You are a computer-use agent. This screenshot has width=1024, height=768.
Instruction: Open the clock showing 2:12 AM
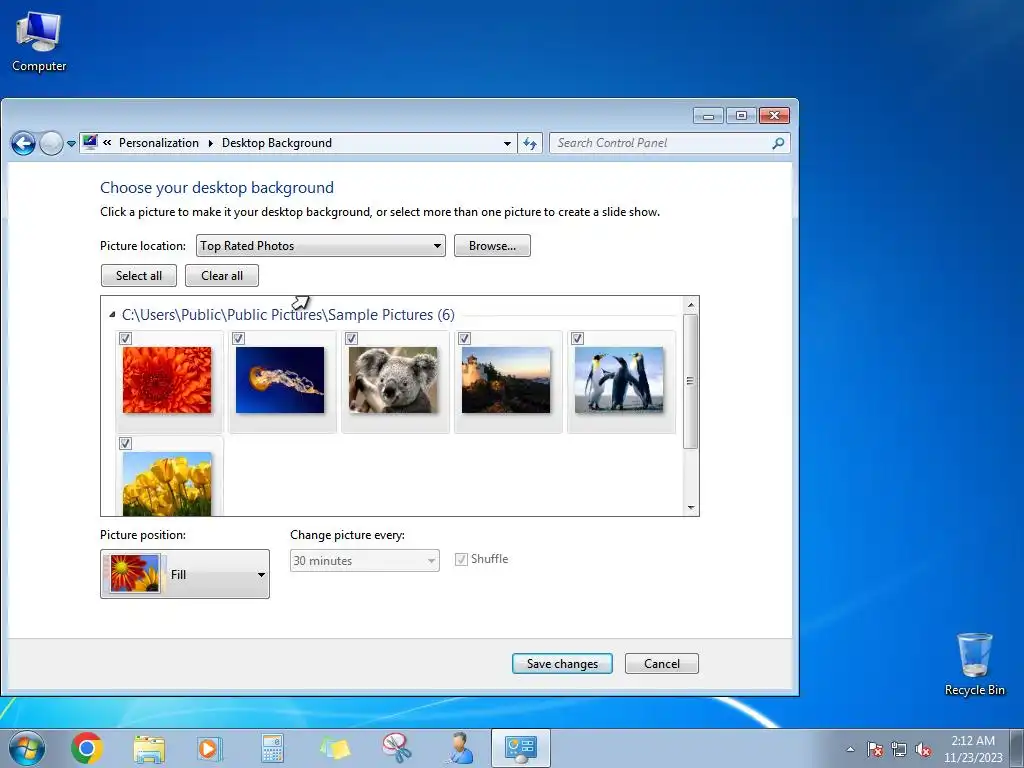tap(972, 749)
